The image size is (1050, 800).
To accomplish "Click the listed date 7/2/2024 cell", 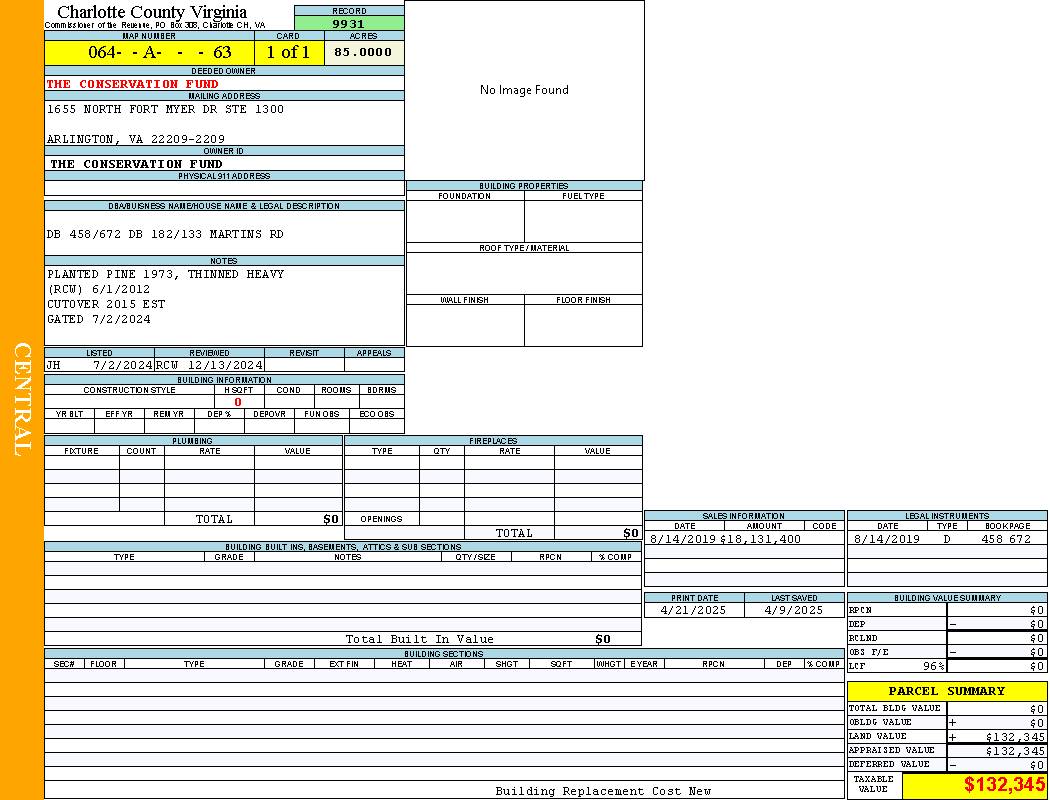I will [121, 365].
